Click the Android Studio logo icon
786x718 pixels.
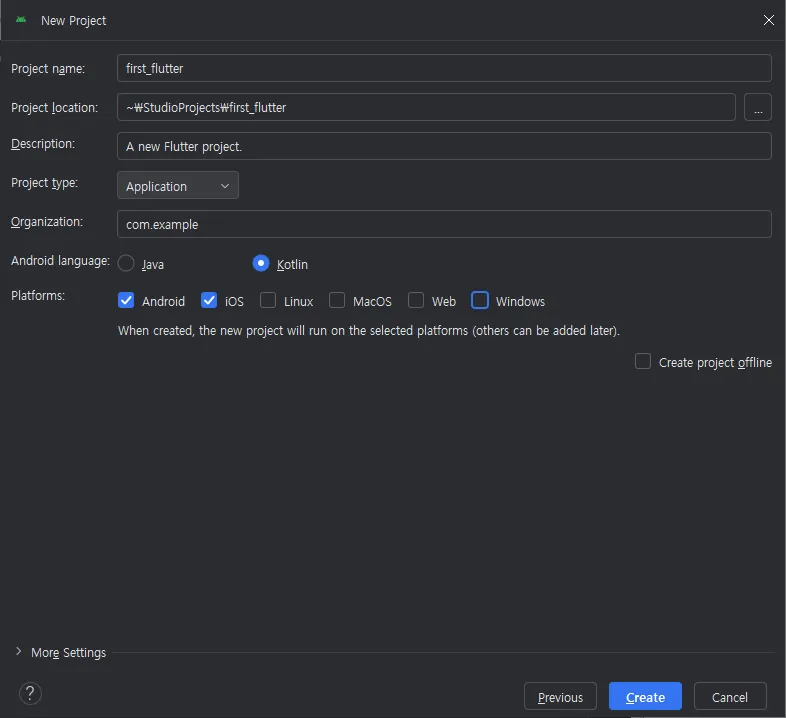click(x=21, y=20)
